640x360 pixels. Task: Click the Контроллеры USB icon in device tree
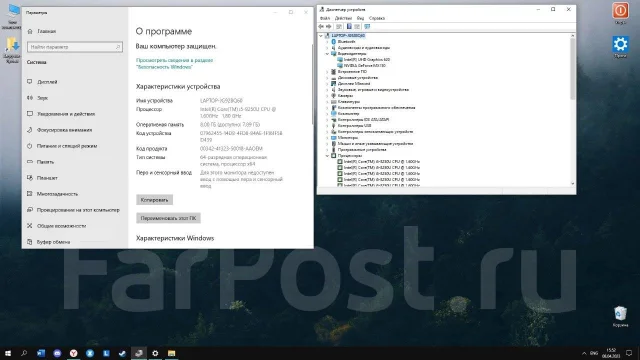click(x=333, y=126)
